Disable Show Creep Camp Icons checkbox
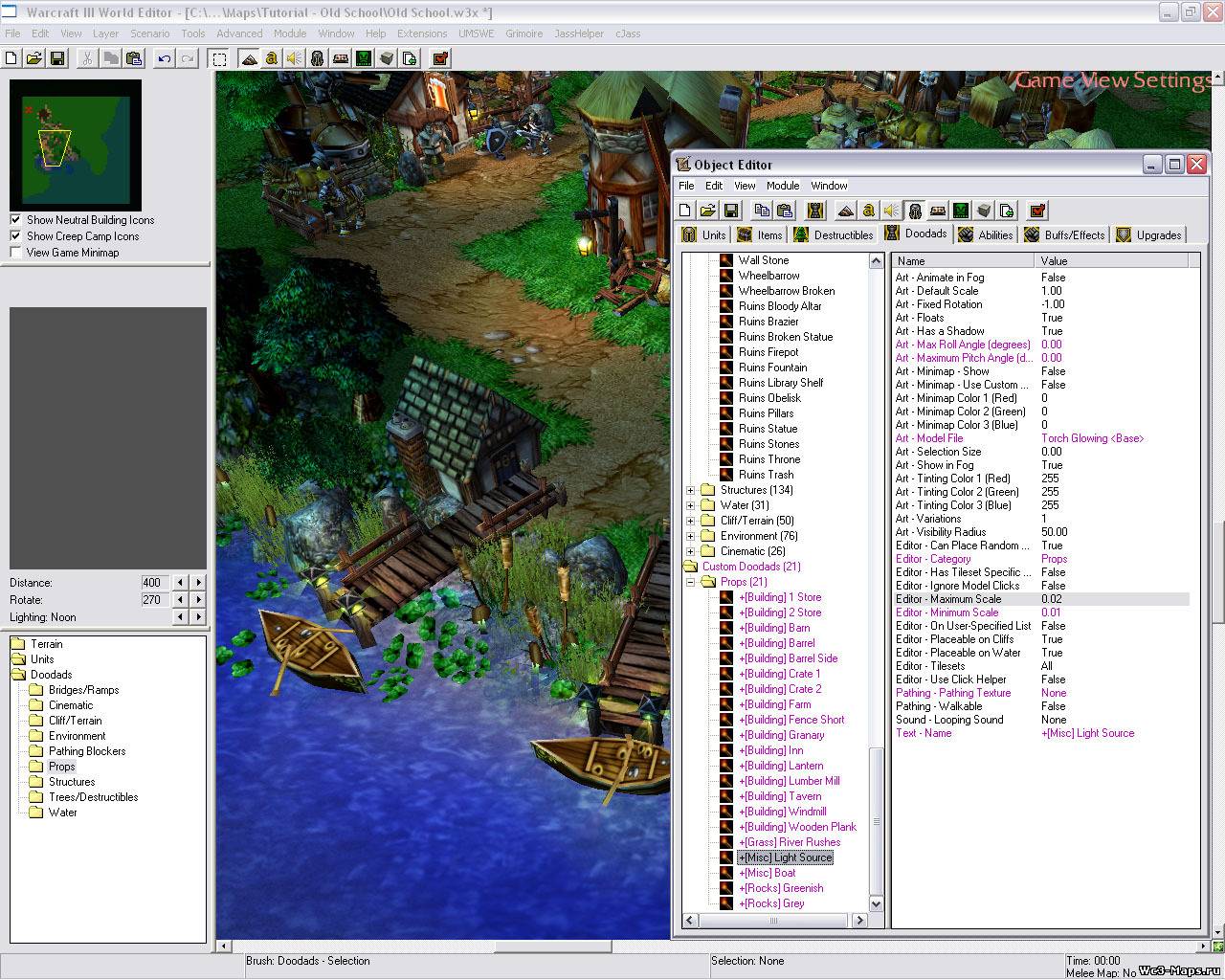Image resolution: width=1225 pixels, height=980 pixels. (15, 236)
